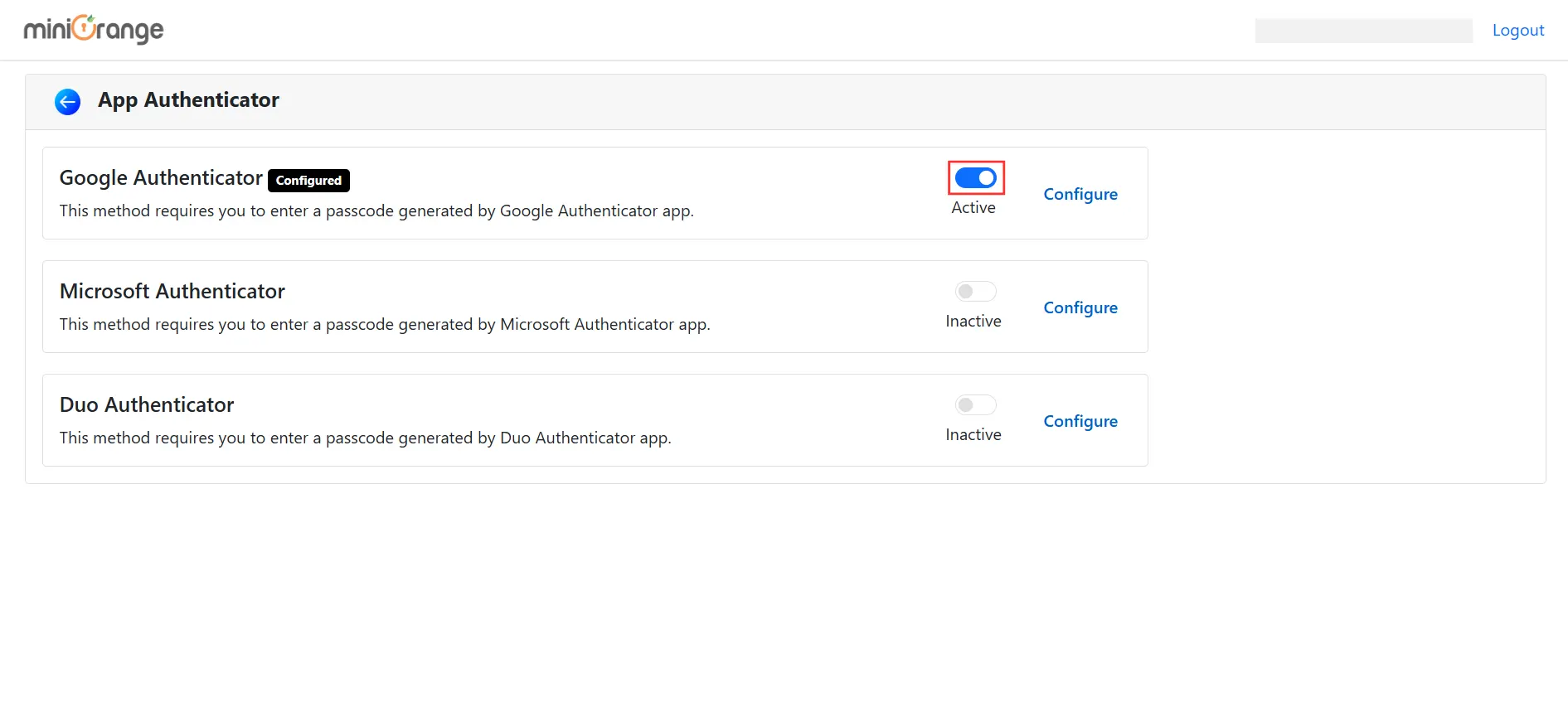Viewport: 1568px width, 726px height.
Task: Select the App Authenticator heading
Action: 188,100
